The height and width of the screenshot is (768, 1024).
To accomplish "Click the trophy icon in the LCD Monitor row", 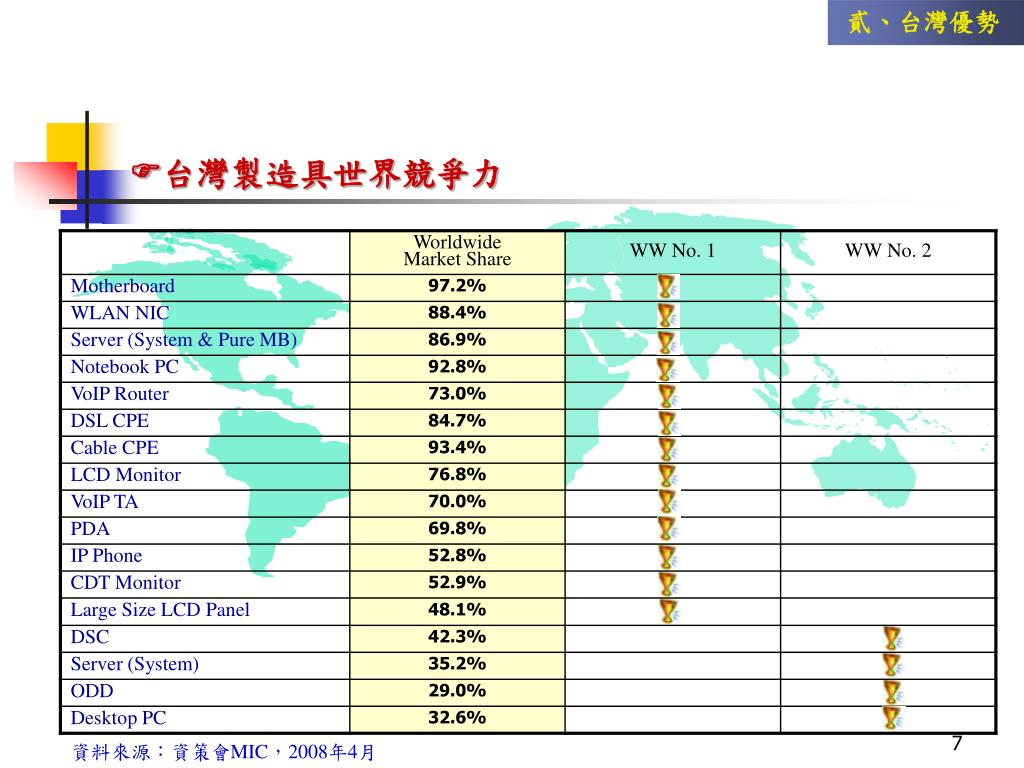I will pyautogui.click(x=667, y=475).
